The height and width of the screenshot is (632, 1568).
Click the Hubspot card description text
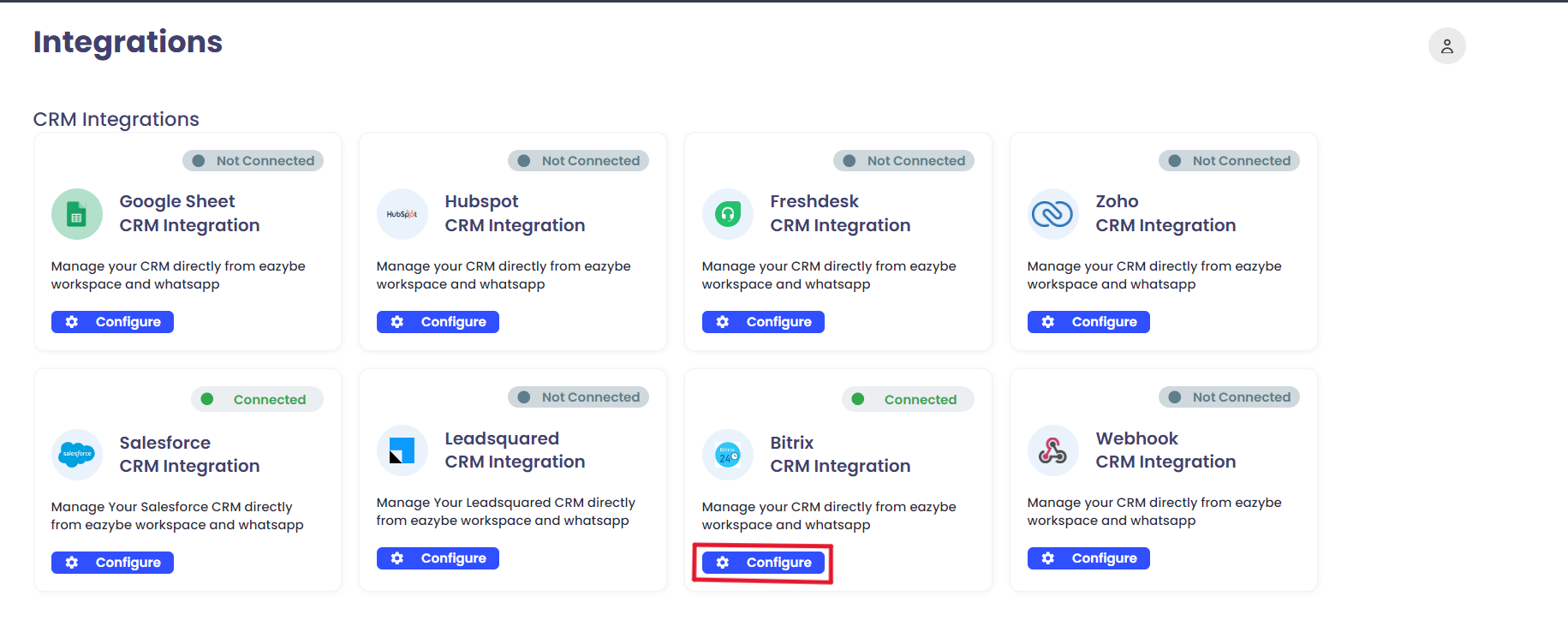pyautogui.click(x=504, y=275)
